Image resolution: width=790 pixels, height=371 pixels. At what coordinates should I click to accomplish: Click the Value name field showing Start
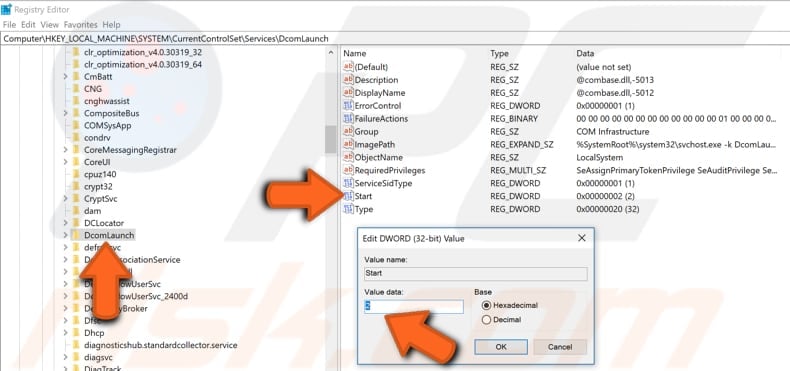click(476, 273)
